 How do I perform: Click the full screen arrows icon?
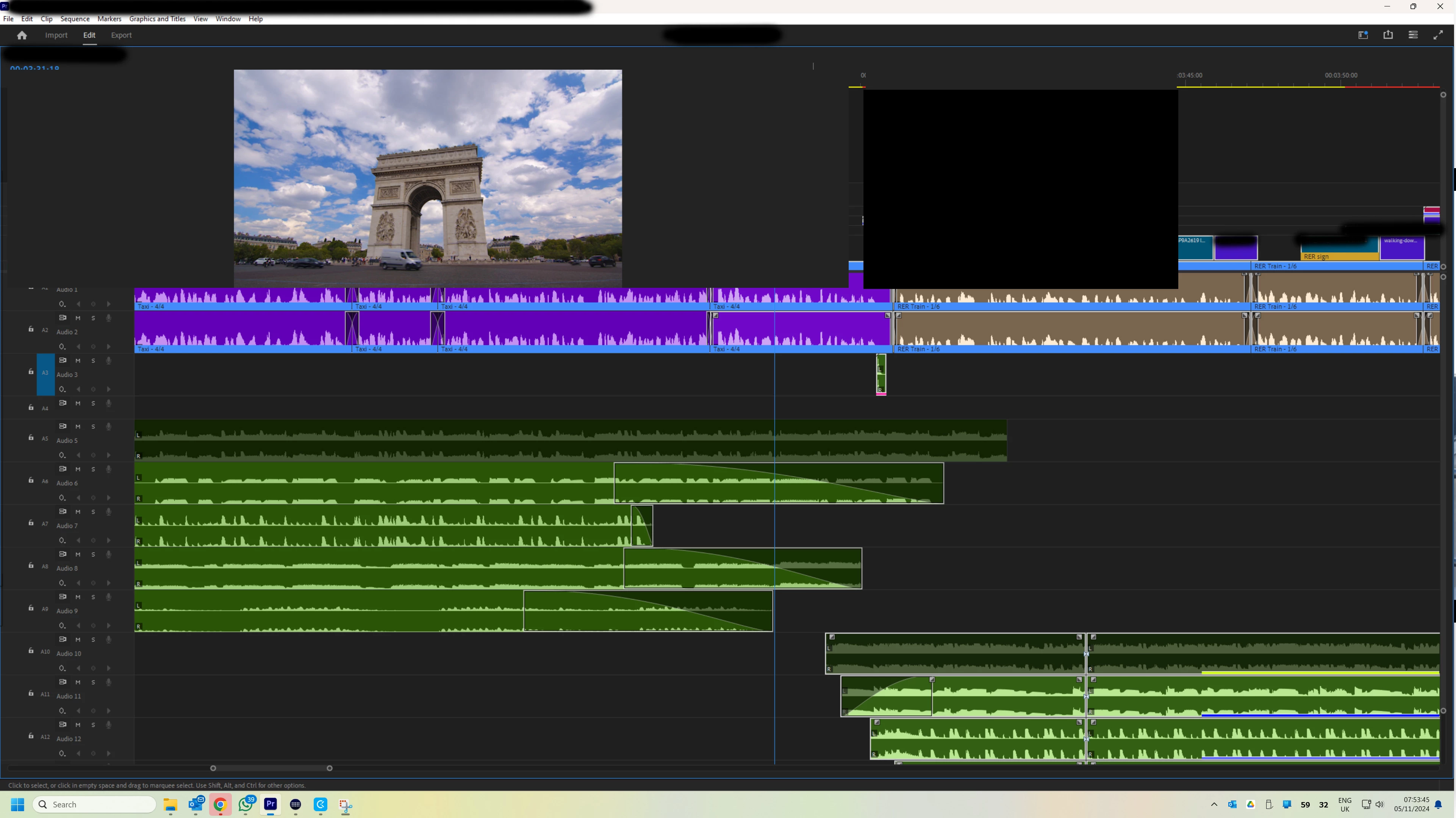(1438, 35)
